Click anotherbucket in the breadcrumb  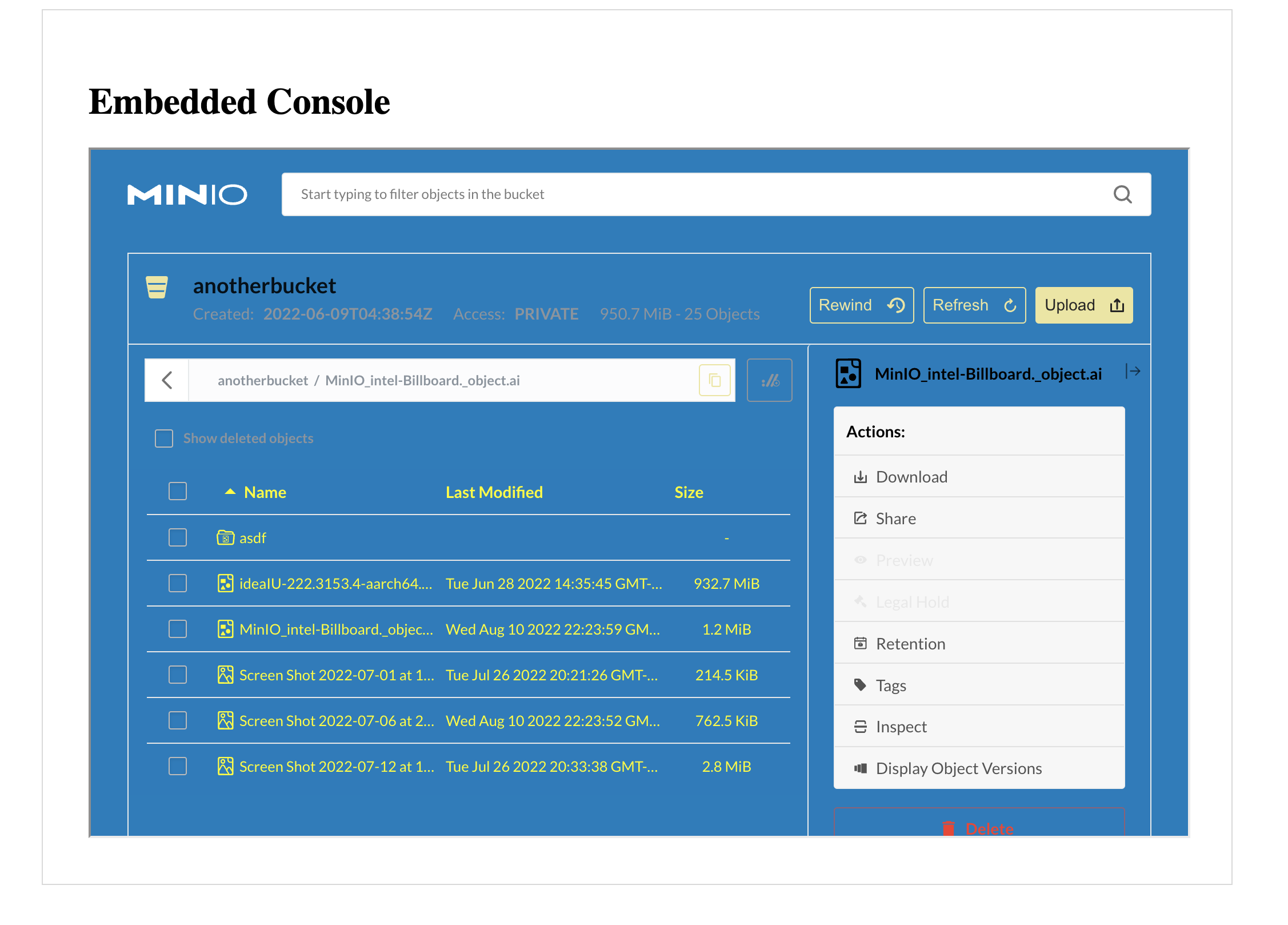click(262, 381)
